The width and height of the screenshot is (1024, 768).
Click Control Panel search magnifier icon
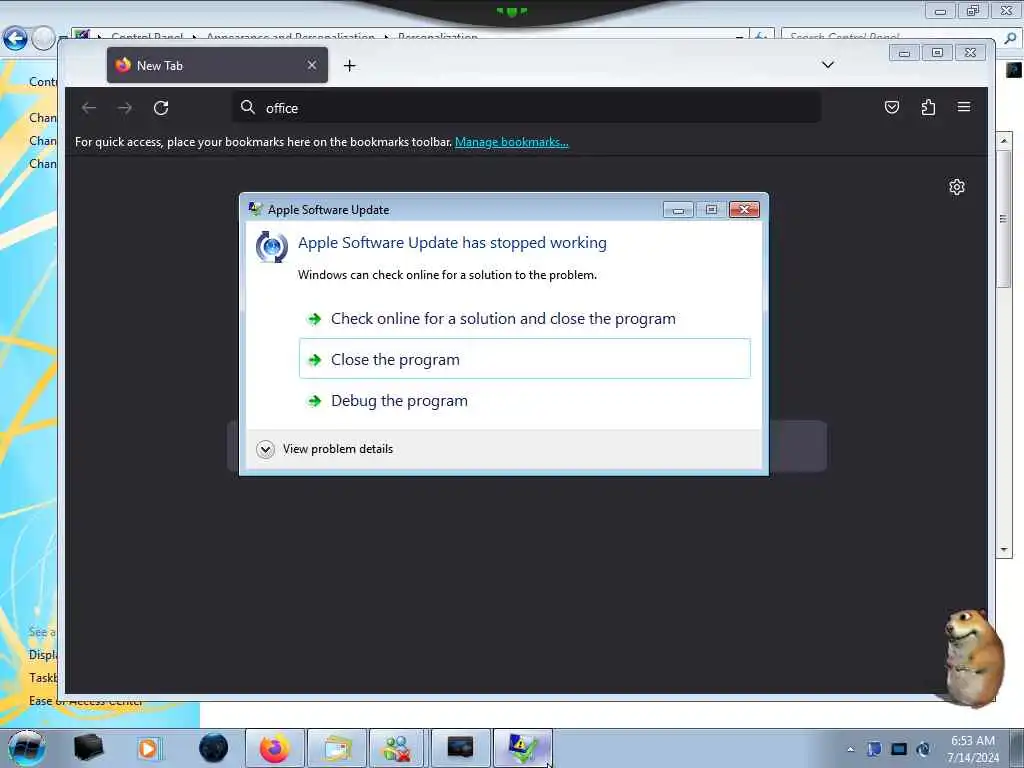pos(1010,38)
